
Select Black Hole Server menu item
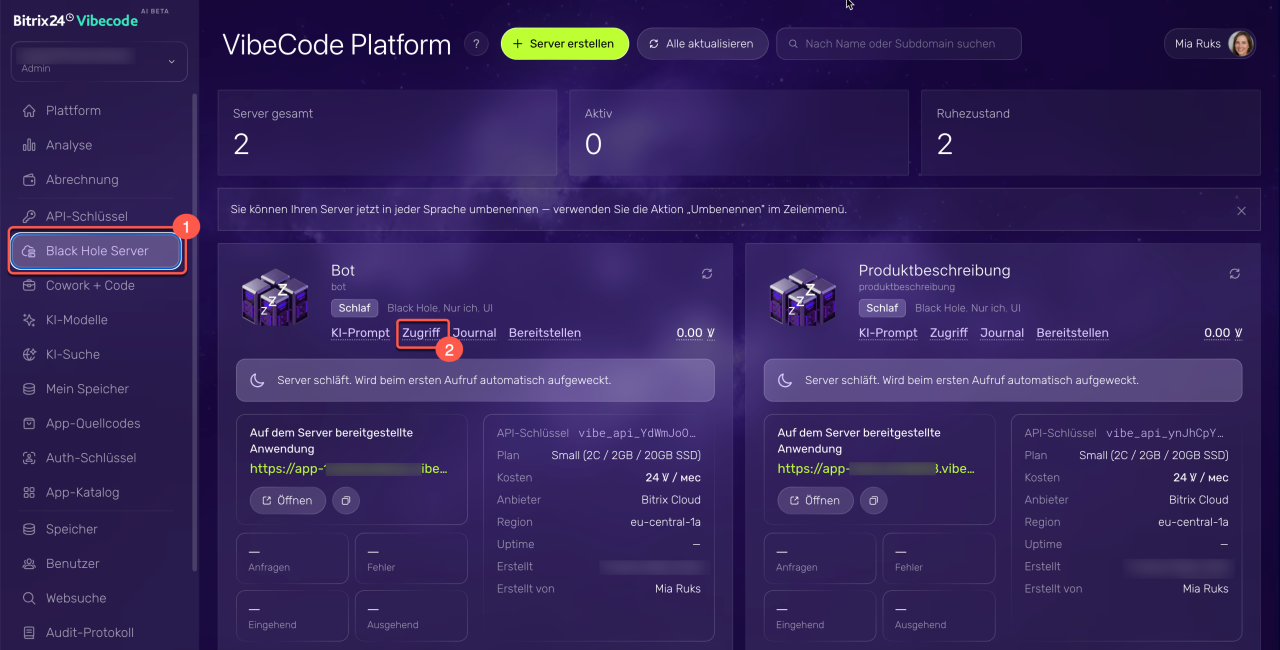(x=96, y=251)
